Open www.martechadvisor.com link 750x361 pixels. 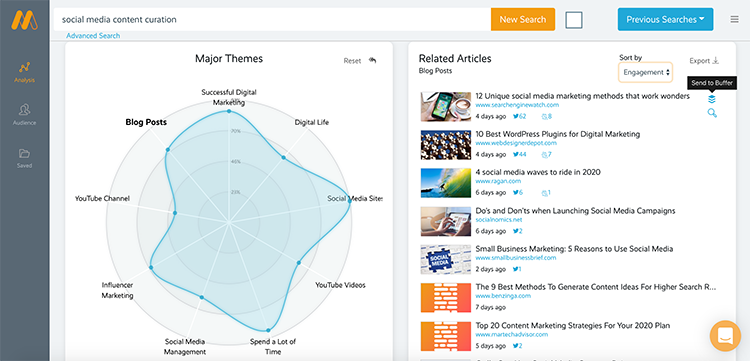click(x=512, y=334)
